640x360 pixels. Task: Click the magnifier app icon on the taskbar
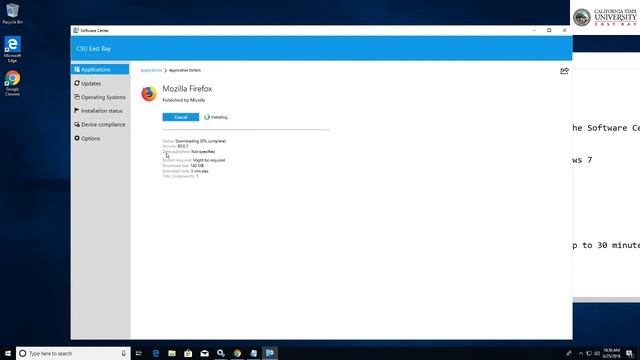point(221,353)
